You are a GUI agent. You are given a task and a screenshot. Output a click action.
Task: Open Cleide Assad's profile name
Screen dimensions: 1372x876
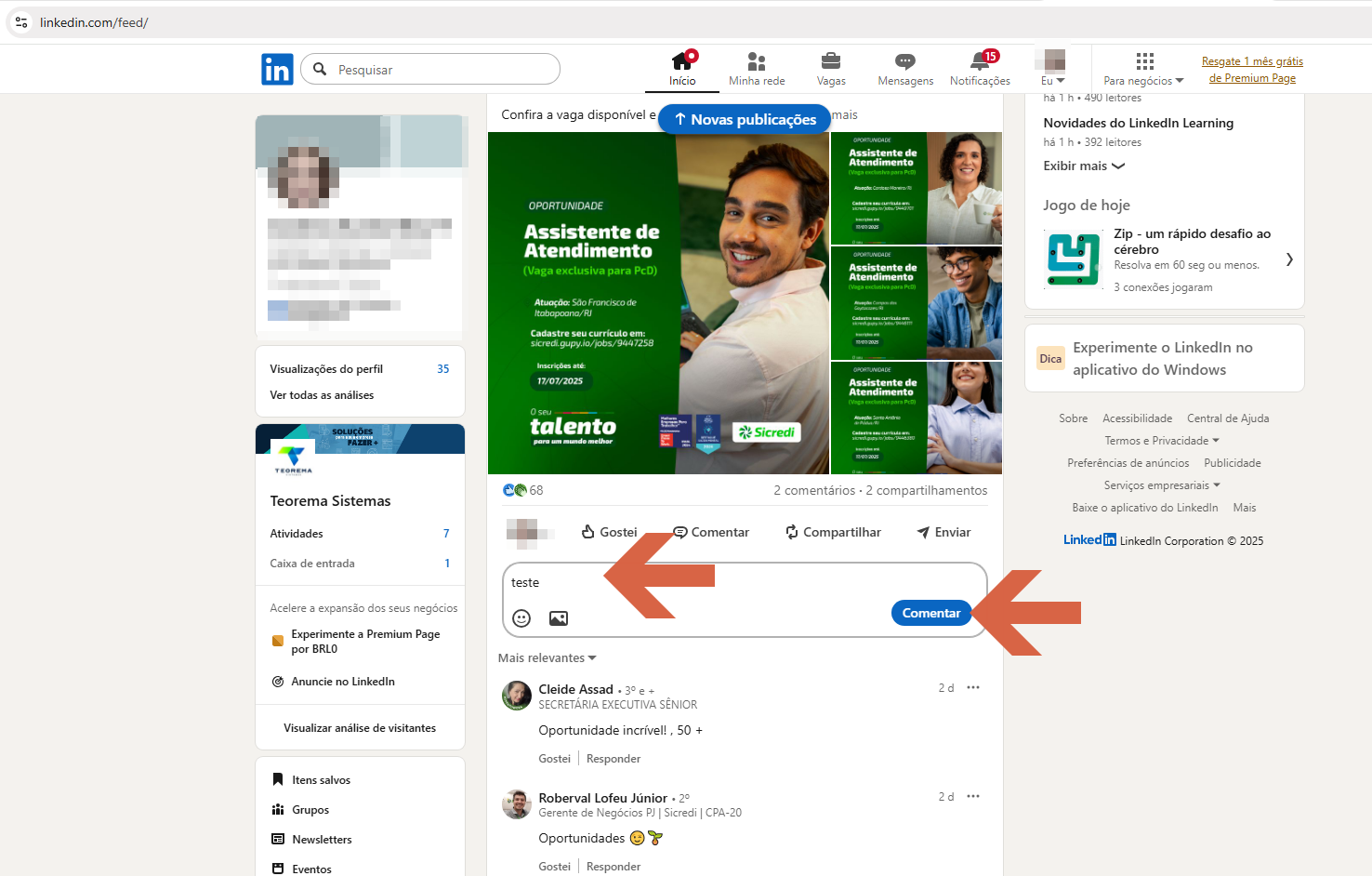click(575, 689)
